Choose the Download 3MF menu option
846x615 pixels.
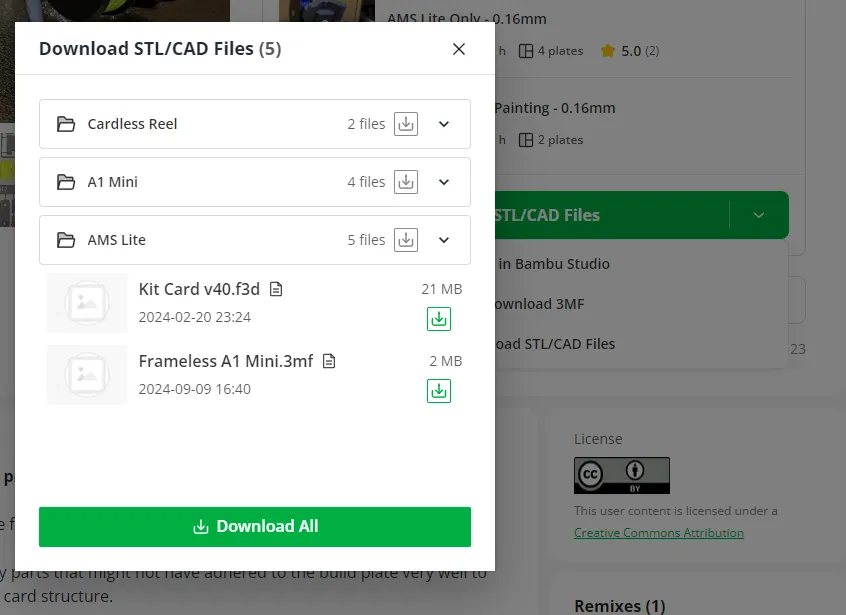click(540, 304)
